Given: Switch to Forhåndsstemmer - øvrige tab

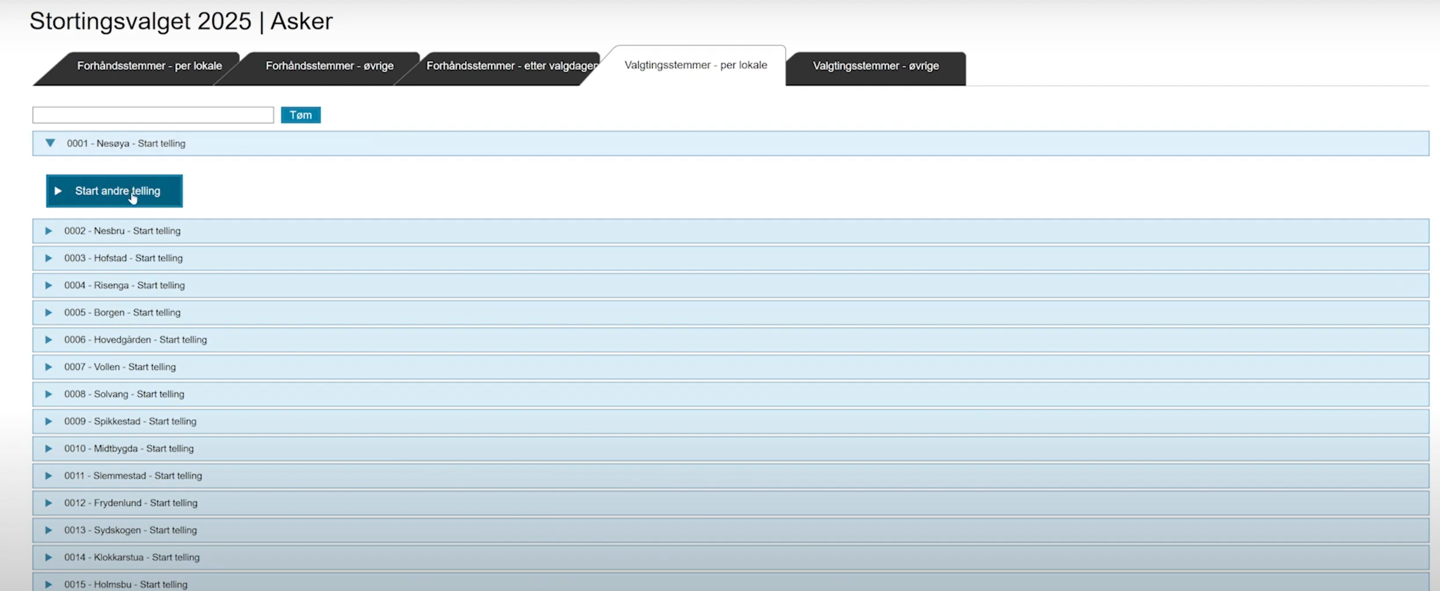Looking at the screenshot, I should pos(329,66).
